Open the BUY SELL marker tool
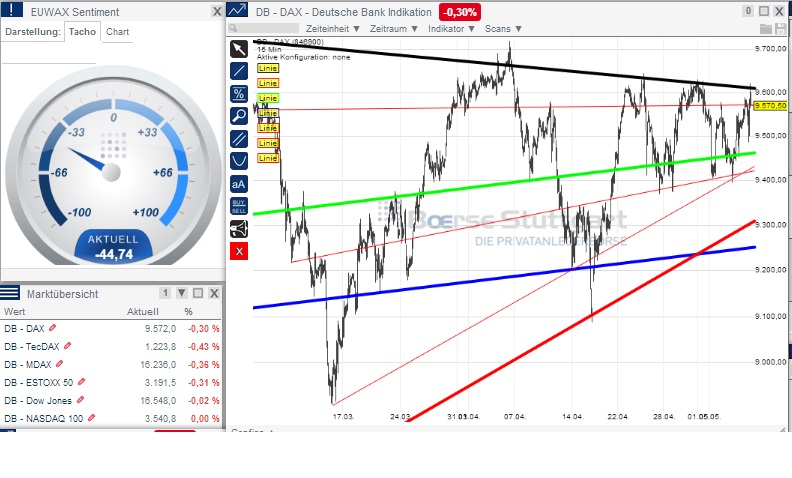 point(239,207)
